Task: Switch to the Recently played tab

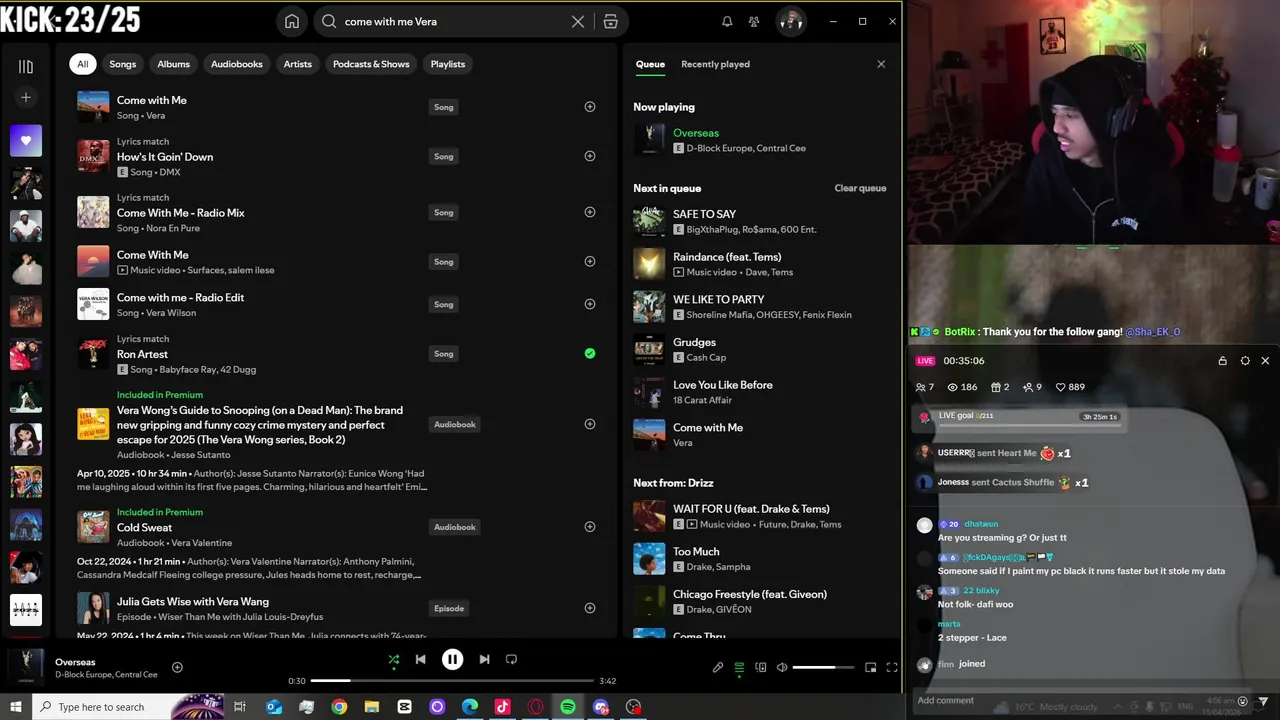Action: tap(715, 64)
